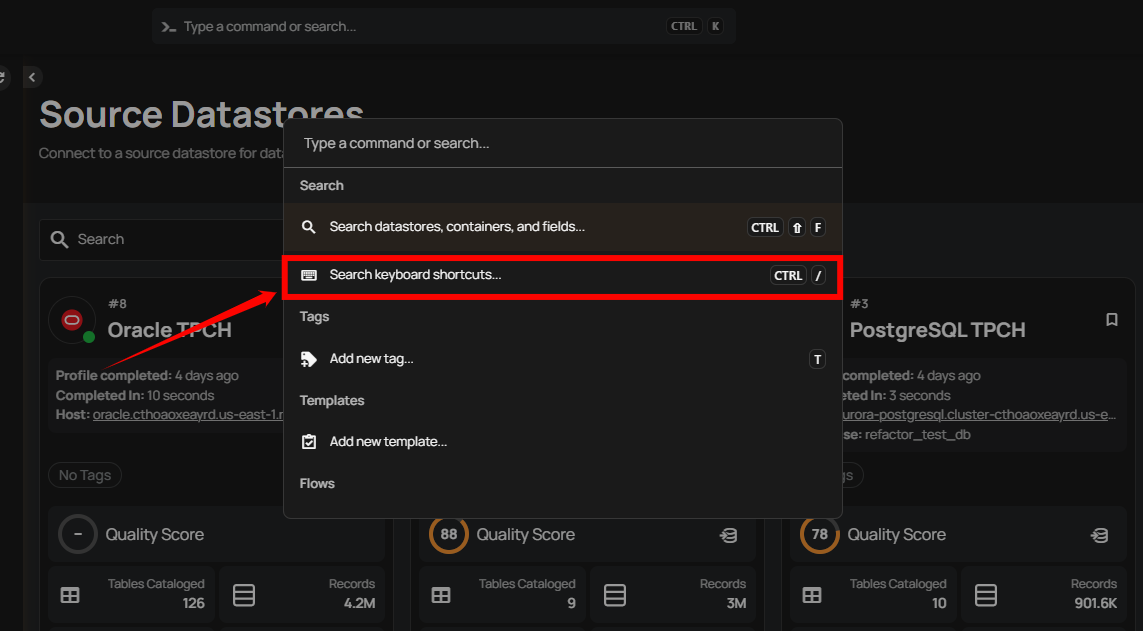Click the Tables Cataloged grid icon on Oracle card
The width and height of the screenshot is (1143, 631).
[69, 594]
